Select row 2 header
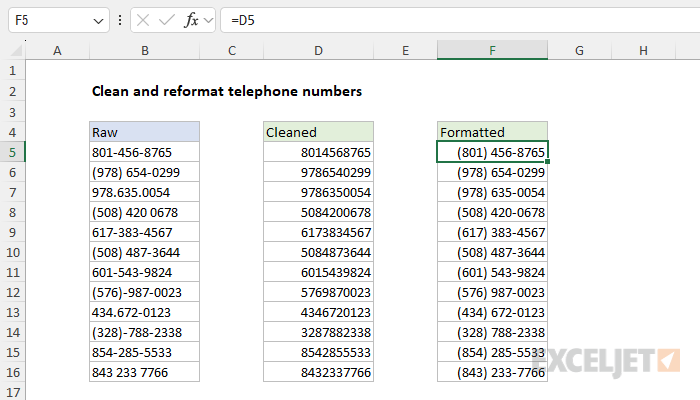700x400 pixels. 12,92
